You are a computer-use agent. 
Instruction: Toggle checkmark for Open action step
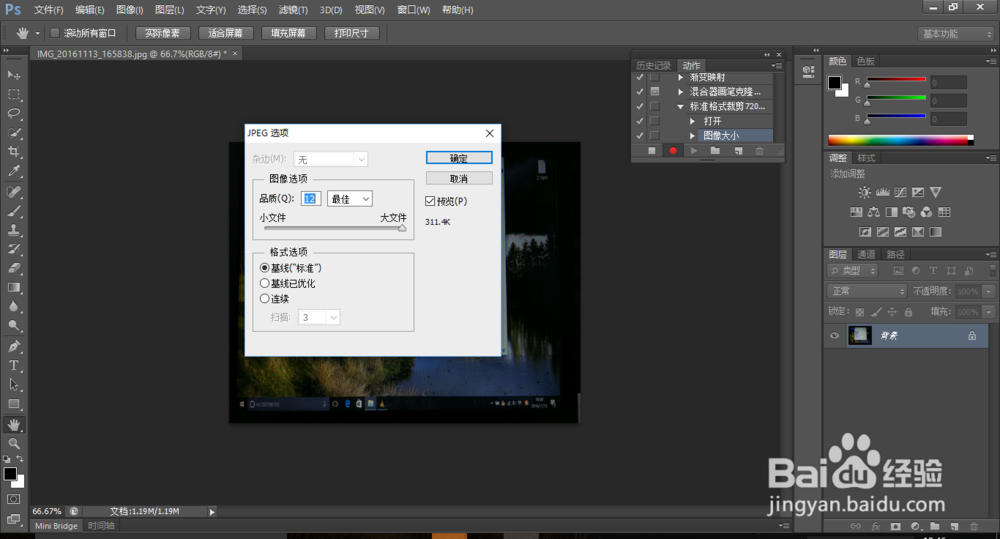point(640,121)
